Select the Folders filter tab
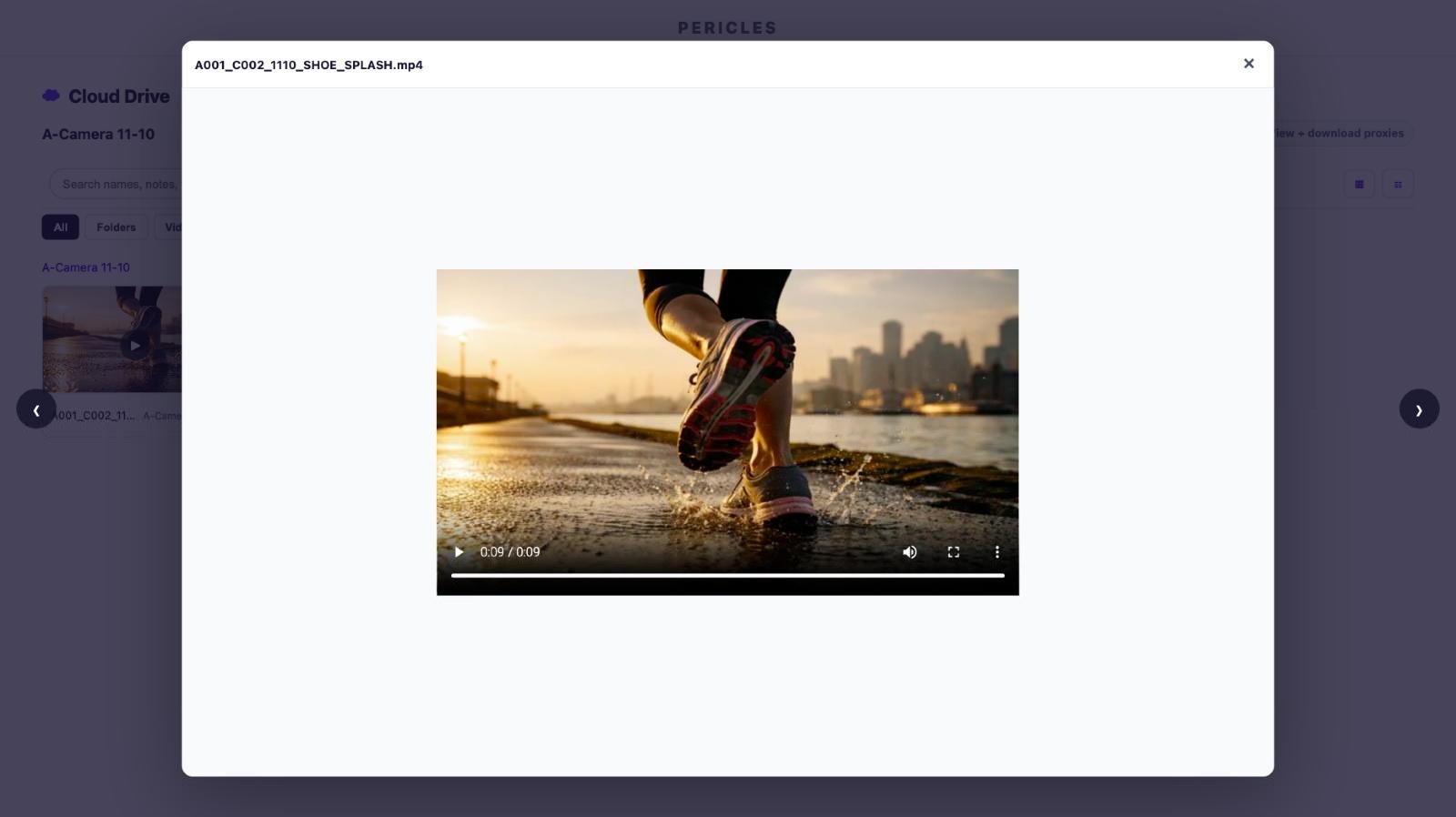Screen dimensions: 1456x817 [x=116, y=227]
